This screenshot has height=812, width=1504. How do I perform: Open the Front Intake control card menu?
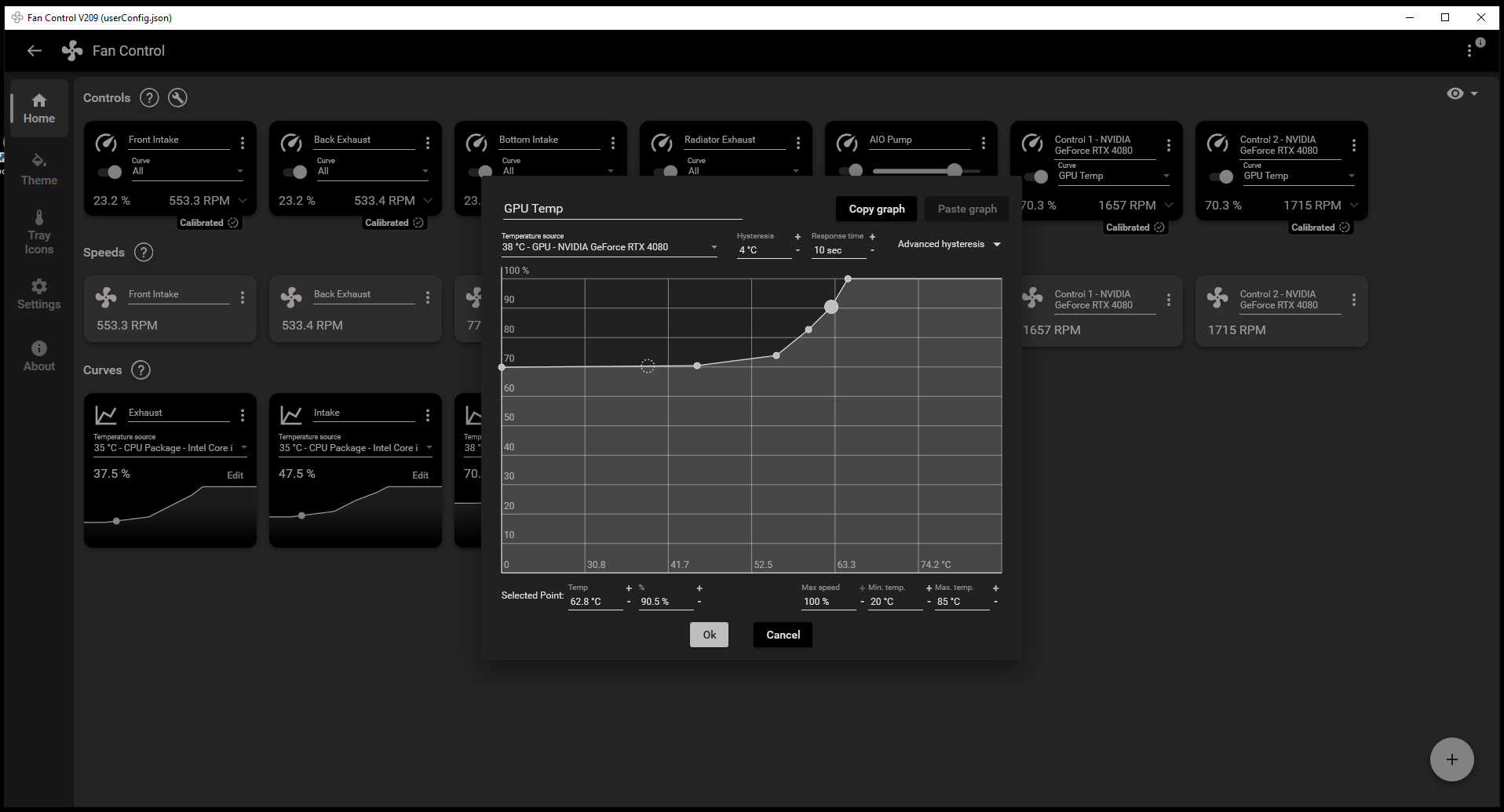(x=243, y=143)
